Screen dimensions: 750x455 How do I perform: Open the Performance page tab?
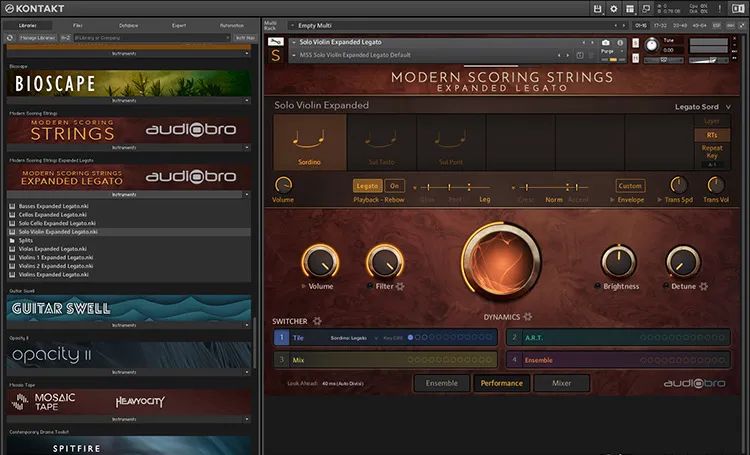click(x=501, y=383)
